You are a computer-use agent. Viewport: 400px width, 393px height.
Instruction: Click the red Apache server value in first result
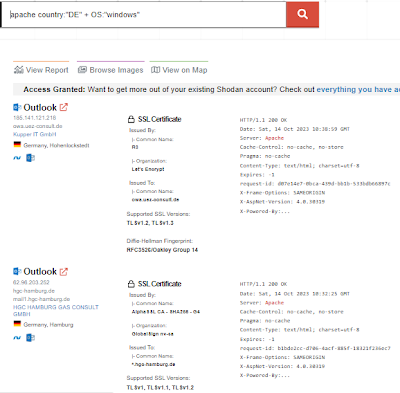click(274, 138)
